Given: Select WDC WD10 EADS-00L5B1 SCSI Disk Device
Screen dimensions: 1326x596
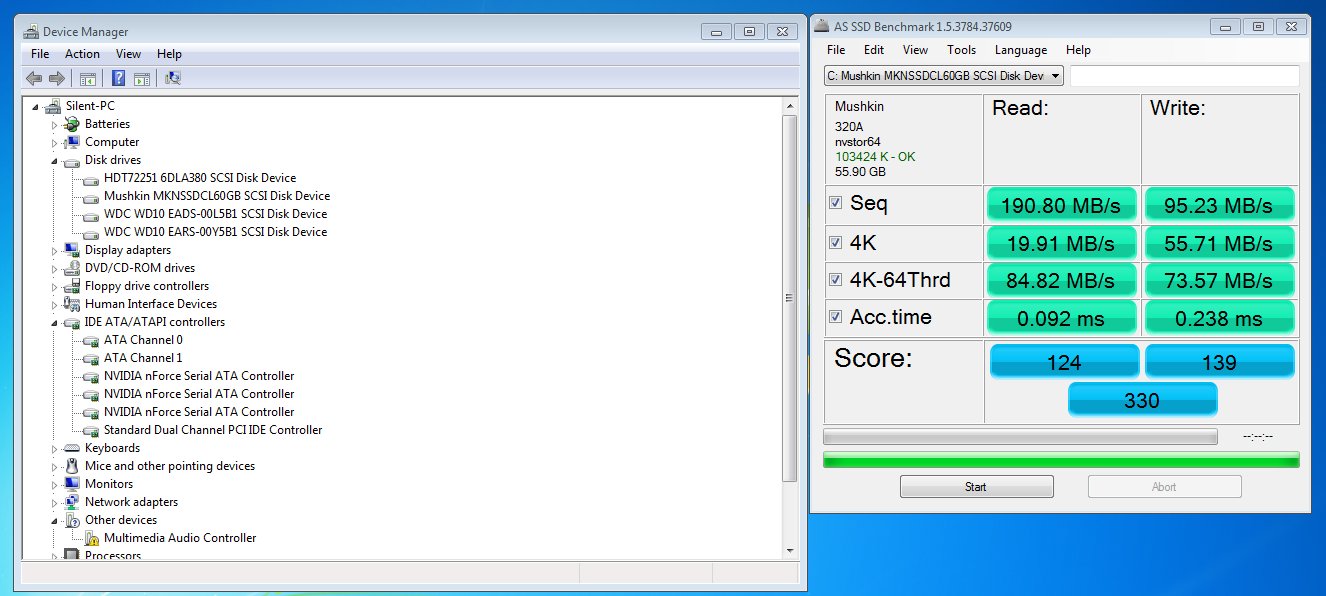Looking at the screenshot, I should (215, 214).
